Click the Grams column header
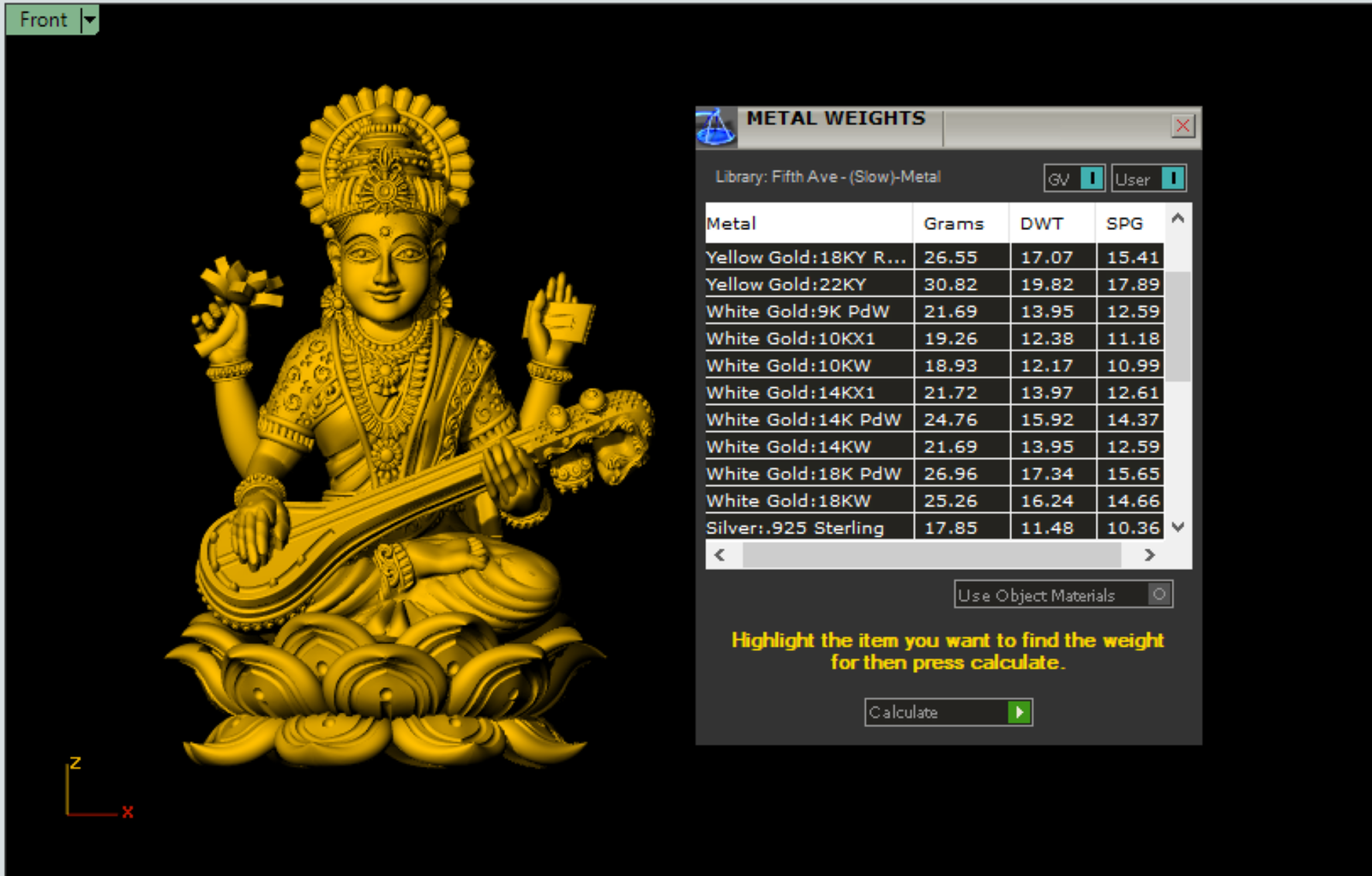The width and height of the screenshot is (1372, 876). [x=954, y=224]
